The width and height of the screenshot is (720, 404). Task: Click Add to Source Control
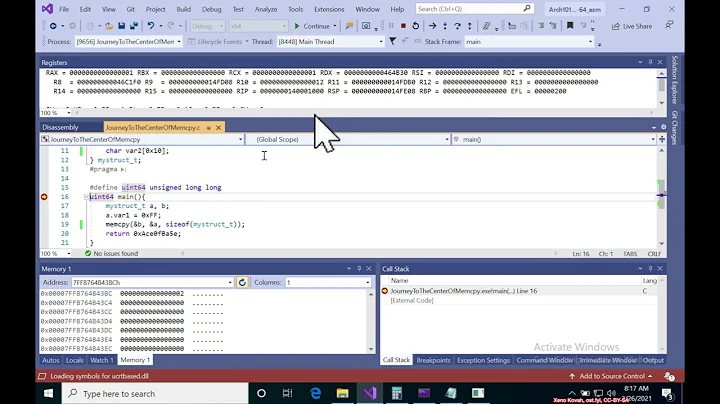[612, 376]
